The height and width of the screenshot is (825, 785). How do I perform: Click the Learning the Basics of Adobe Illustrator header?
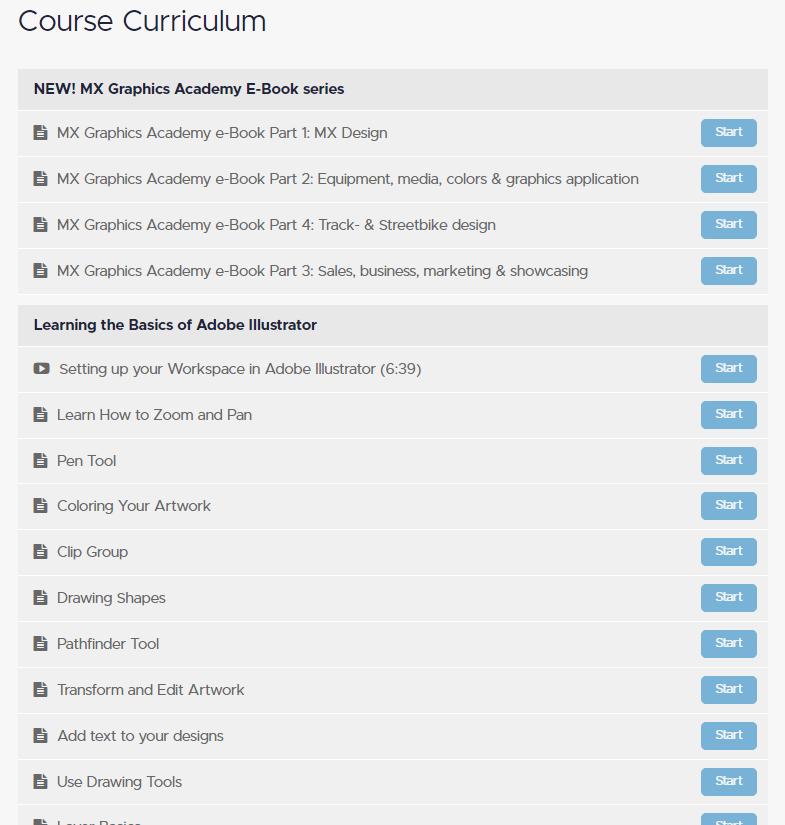(x=175, y=325)
